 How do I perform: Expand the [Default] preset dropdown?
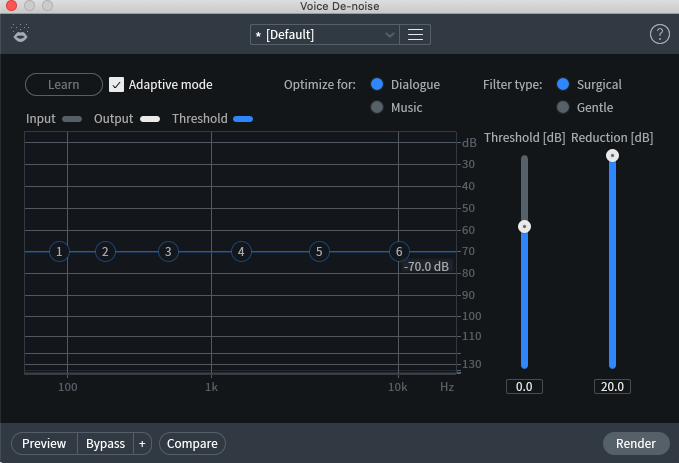tap(325, 35)
